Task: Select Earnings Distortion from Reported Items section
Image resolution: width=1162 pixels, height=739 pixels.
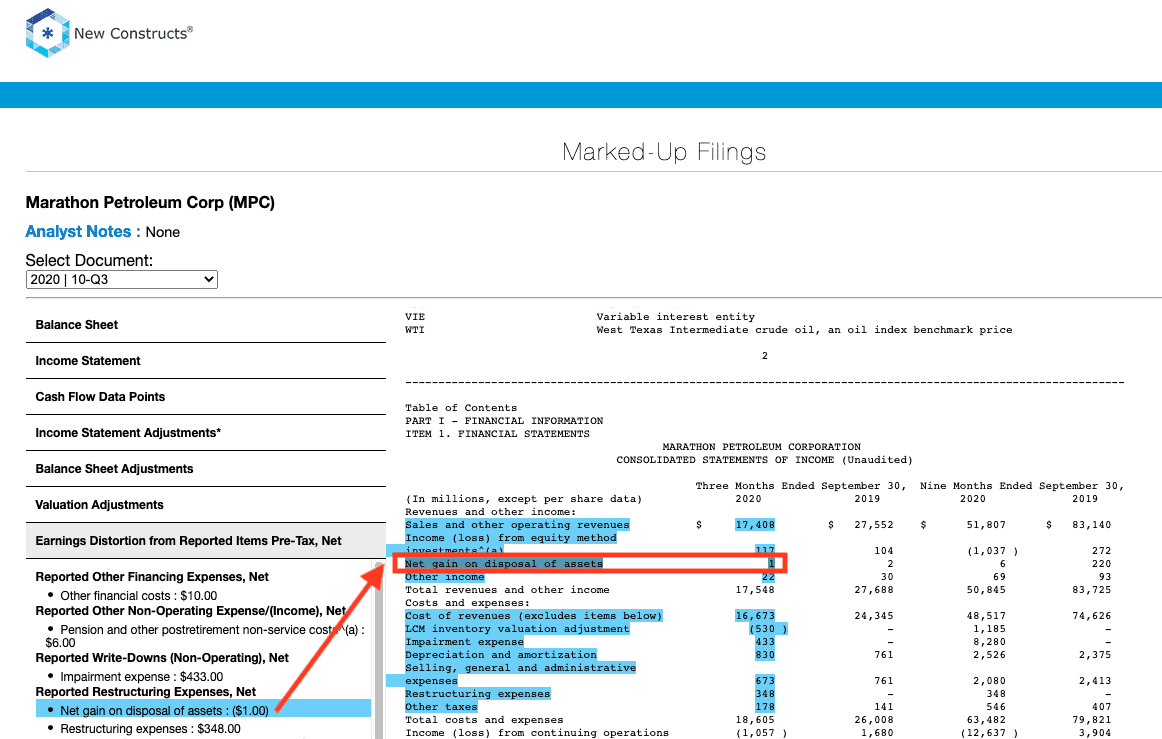Action: pyautogui.click(x=206, y=541)
